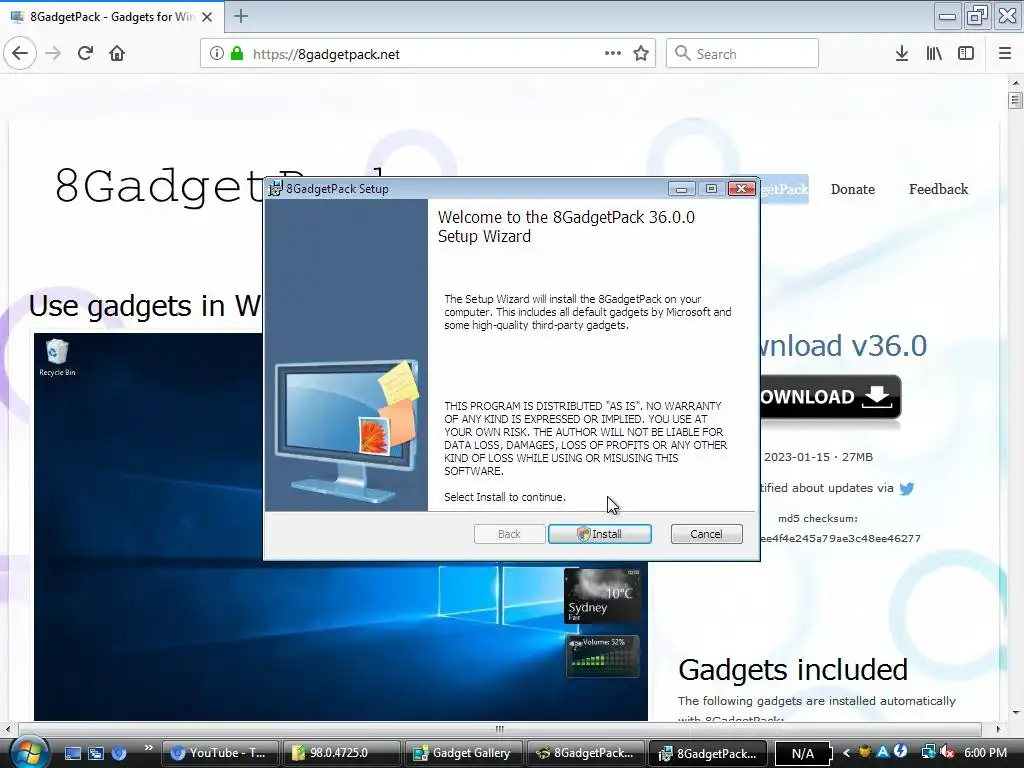
Task: Show site information icon in address bar
Action: tap(216, 54)
